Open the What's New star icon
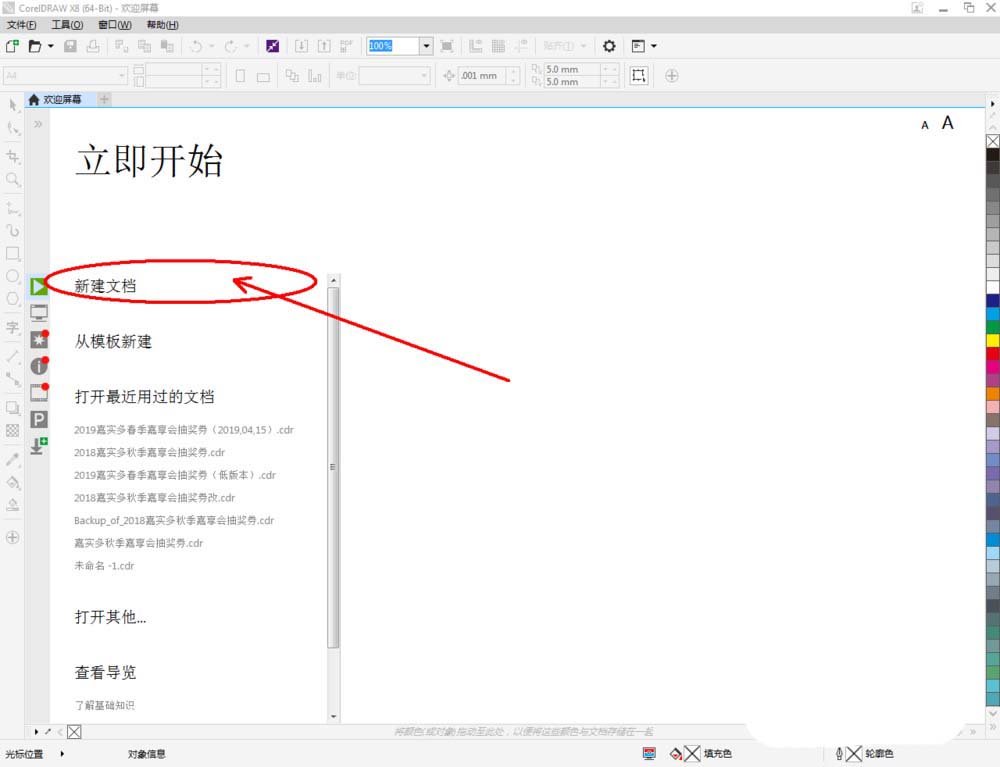Screen dimensions: 1000x767 coord(39,339)
